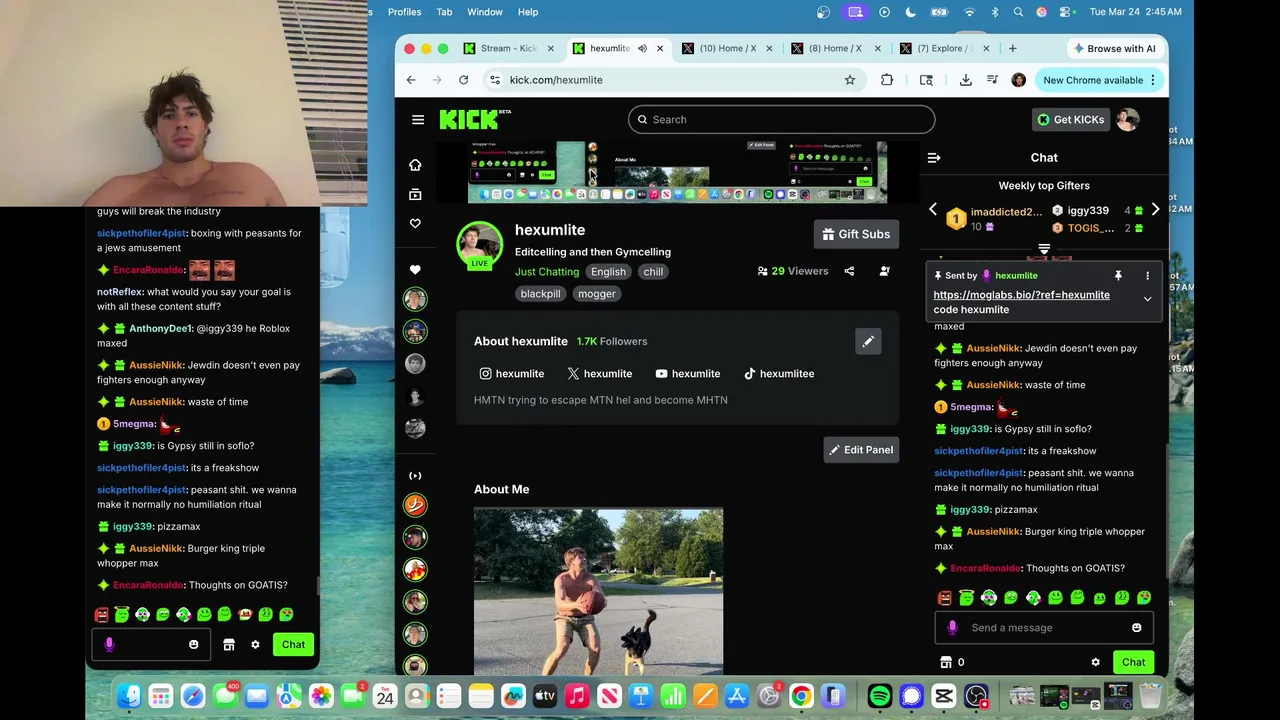Click Chat send button in Kick page
This screenshot has height=720, width=1280.
pyautogui.click(x=1133, y=662)
